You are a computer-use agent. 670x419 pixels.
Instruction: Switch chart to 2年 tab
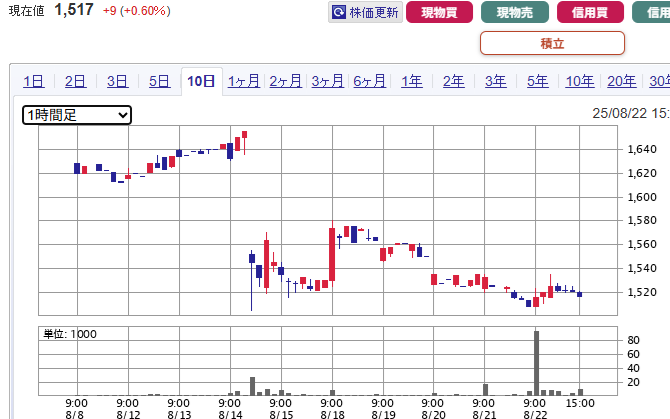453,81
